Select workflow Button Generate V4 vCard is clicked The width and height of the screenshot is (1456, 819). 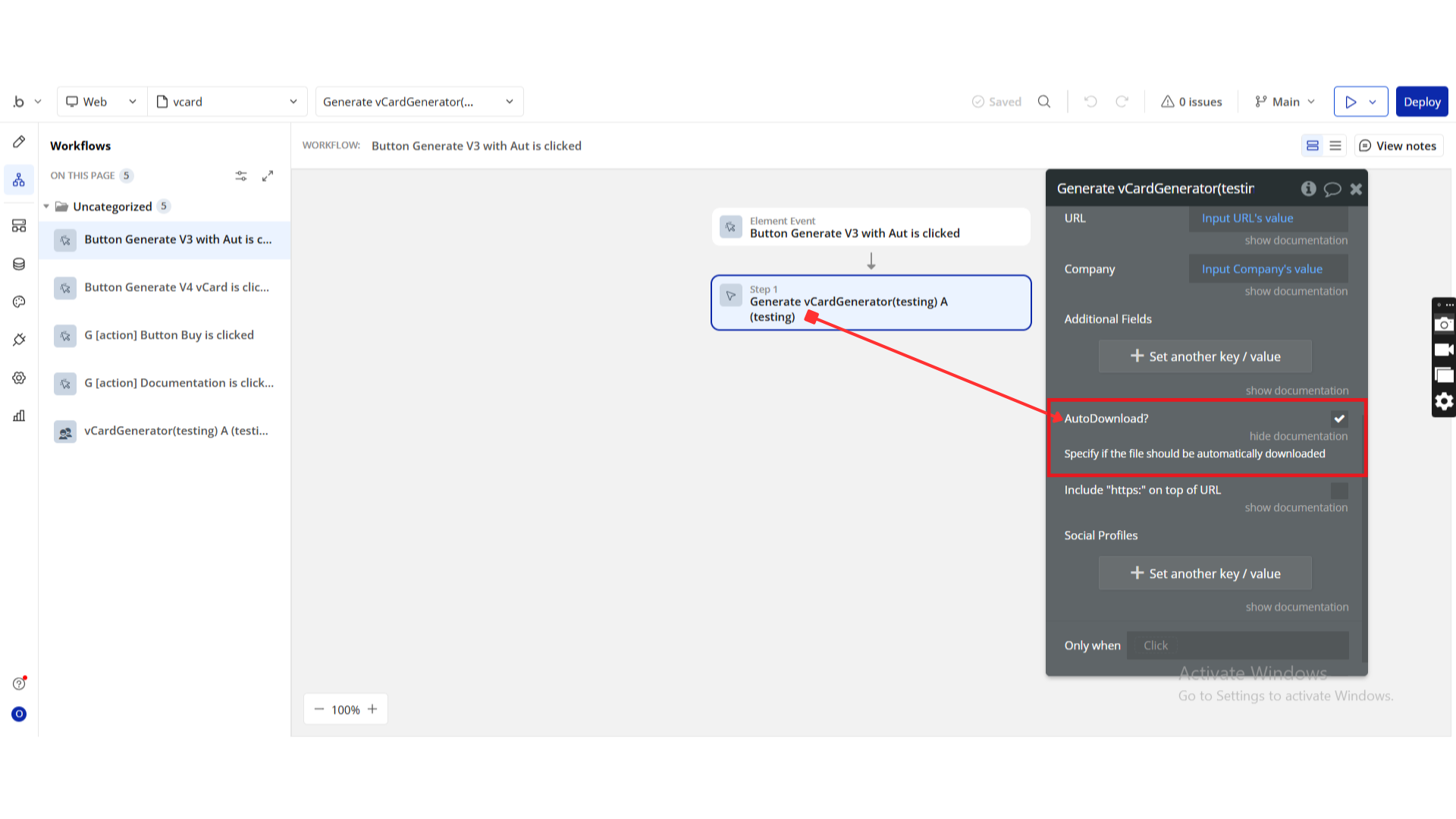point(176,287)
